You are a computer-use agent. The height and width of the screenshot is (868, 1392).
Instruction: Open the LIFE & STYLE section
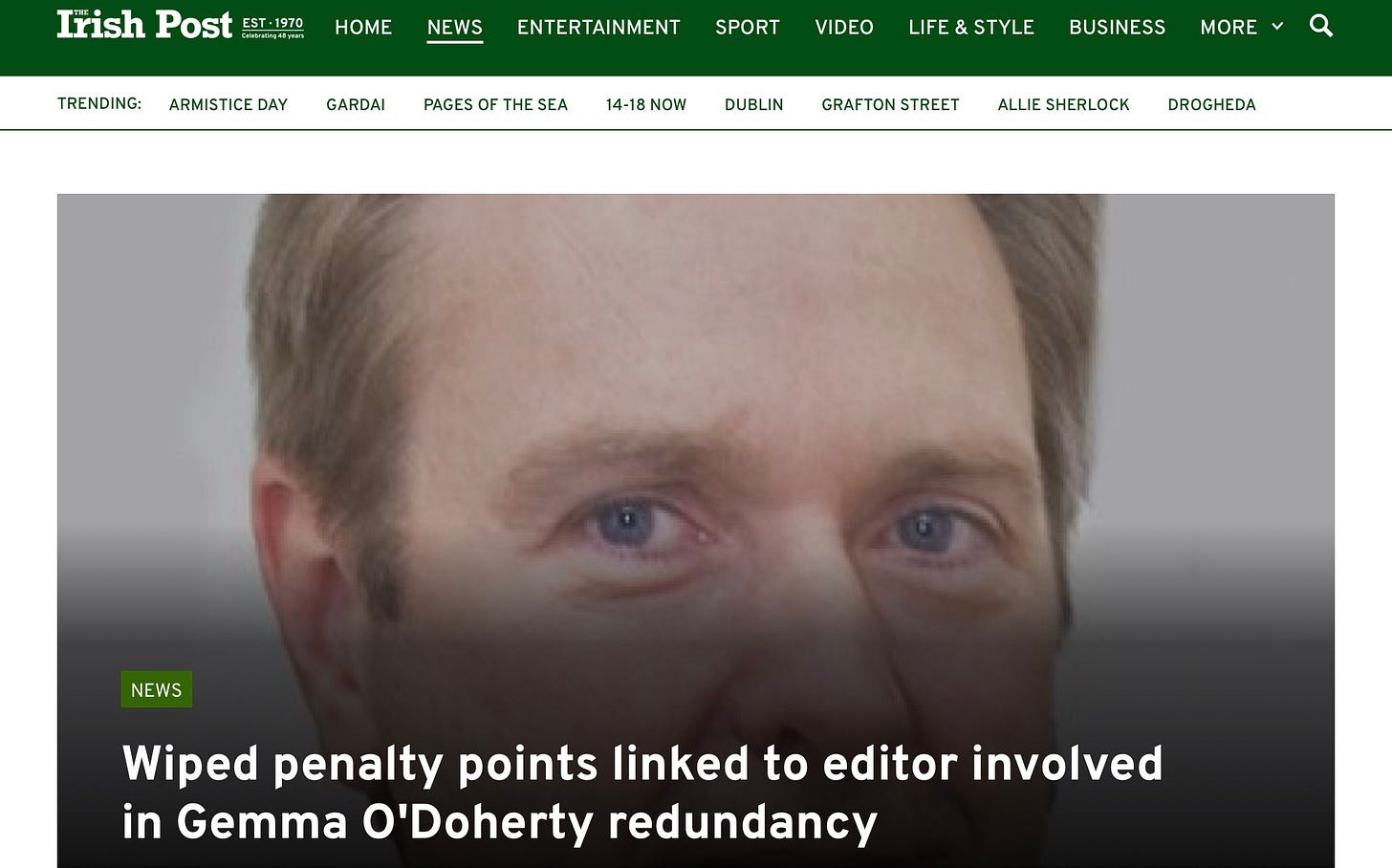[971, 28]
